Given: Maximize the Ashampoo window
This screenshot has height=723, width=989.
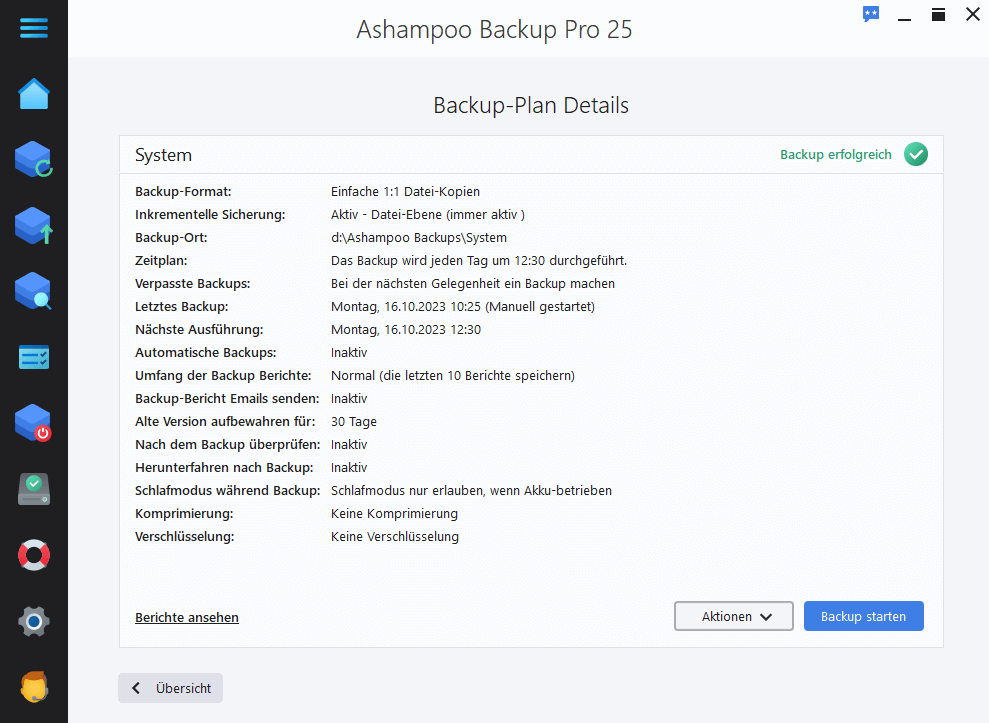Looking at the screenshot, I should point(939,15).
